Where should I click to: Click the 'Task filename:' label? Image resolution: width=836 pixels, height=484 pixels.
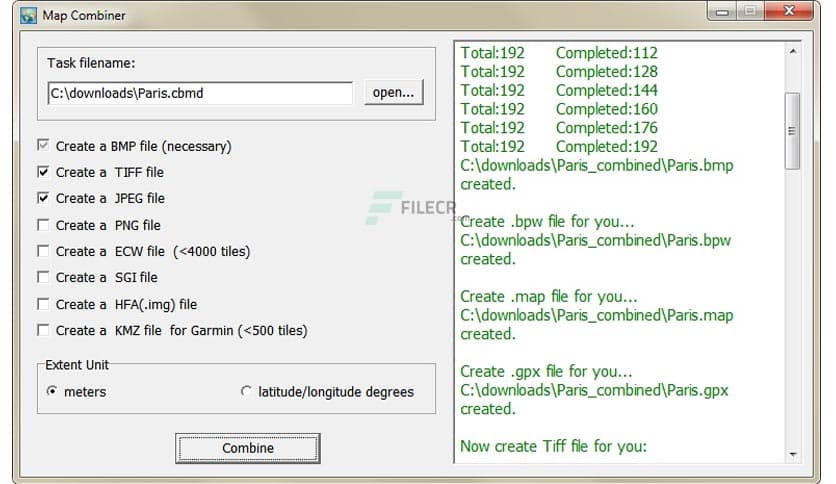click(x=91, y=63)
